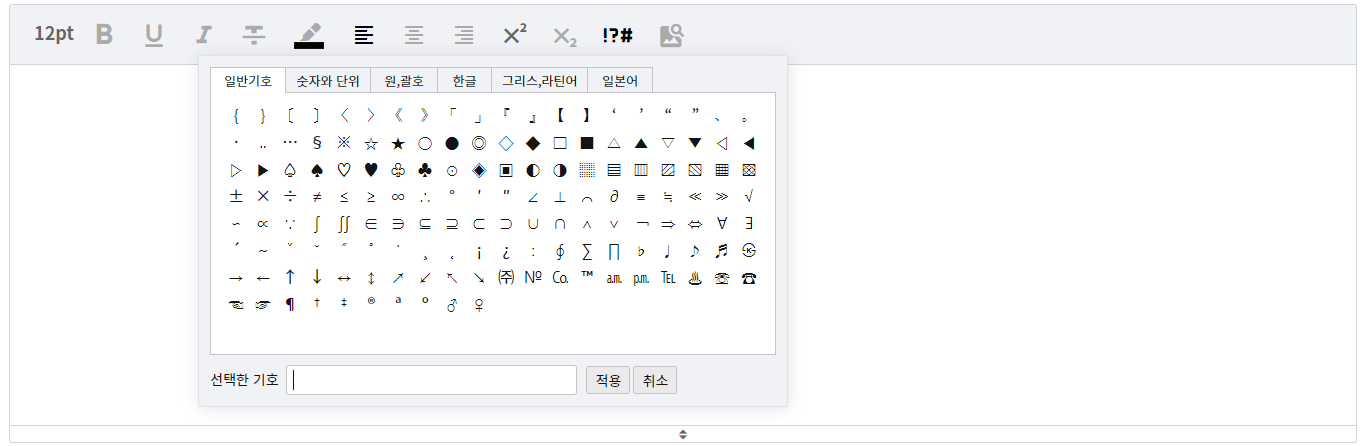Apply strikethrough formatting

tap(255, 35)
